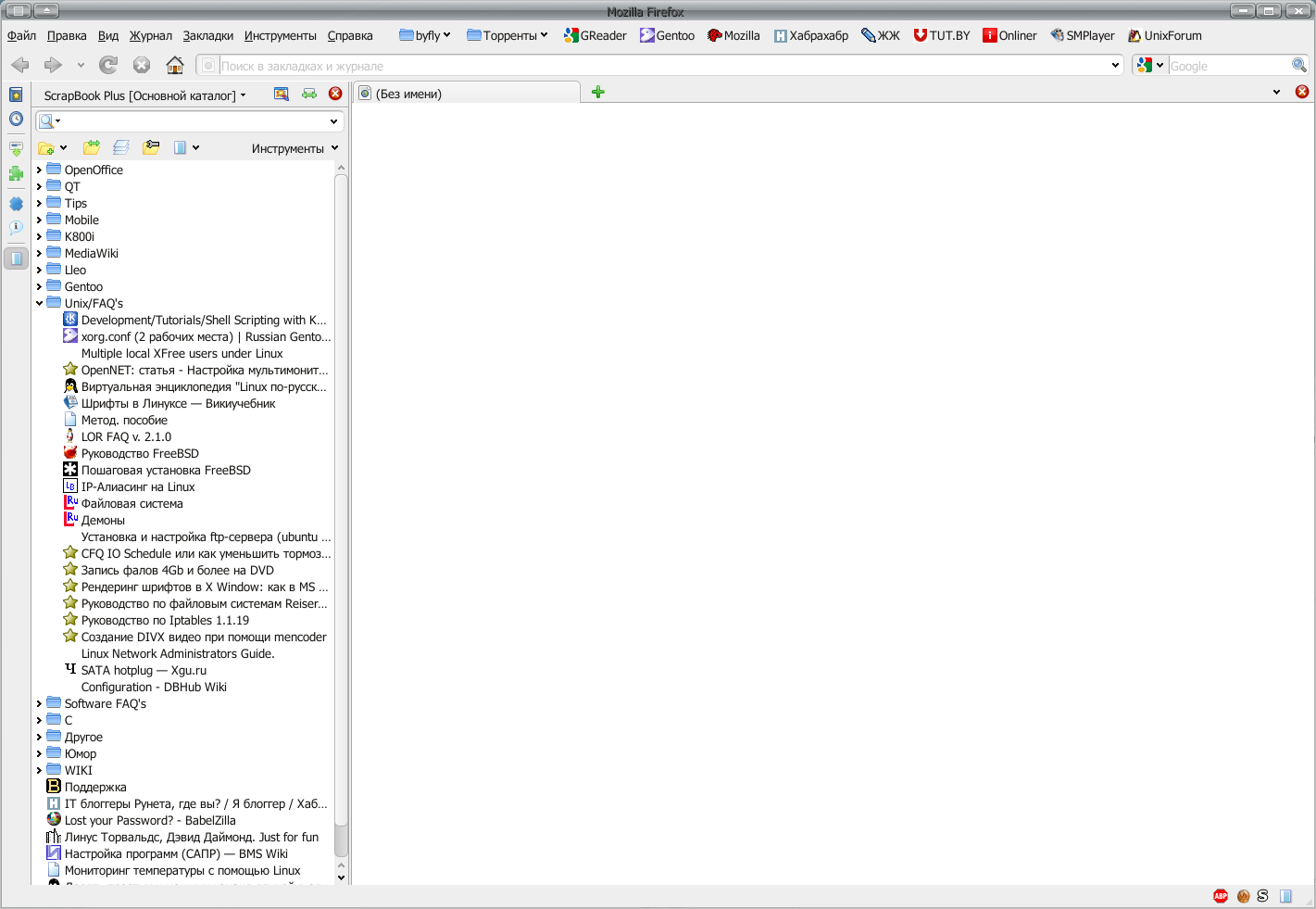Screen dimensions: 1316x909
Task: Click the Forward navigation arrow
Action: pyautogui.click(x=53, y=65)
